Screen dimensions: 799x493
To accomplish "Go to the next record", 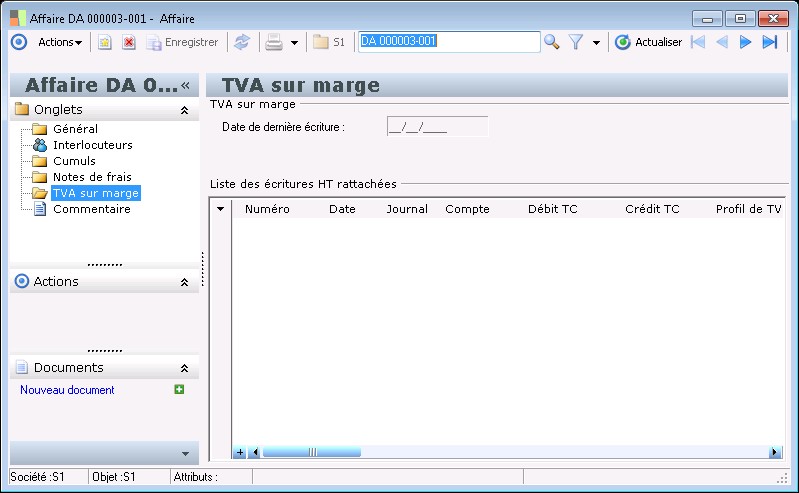I will pos(745,42).
